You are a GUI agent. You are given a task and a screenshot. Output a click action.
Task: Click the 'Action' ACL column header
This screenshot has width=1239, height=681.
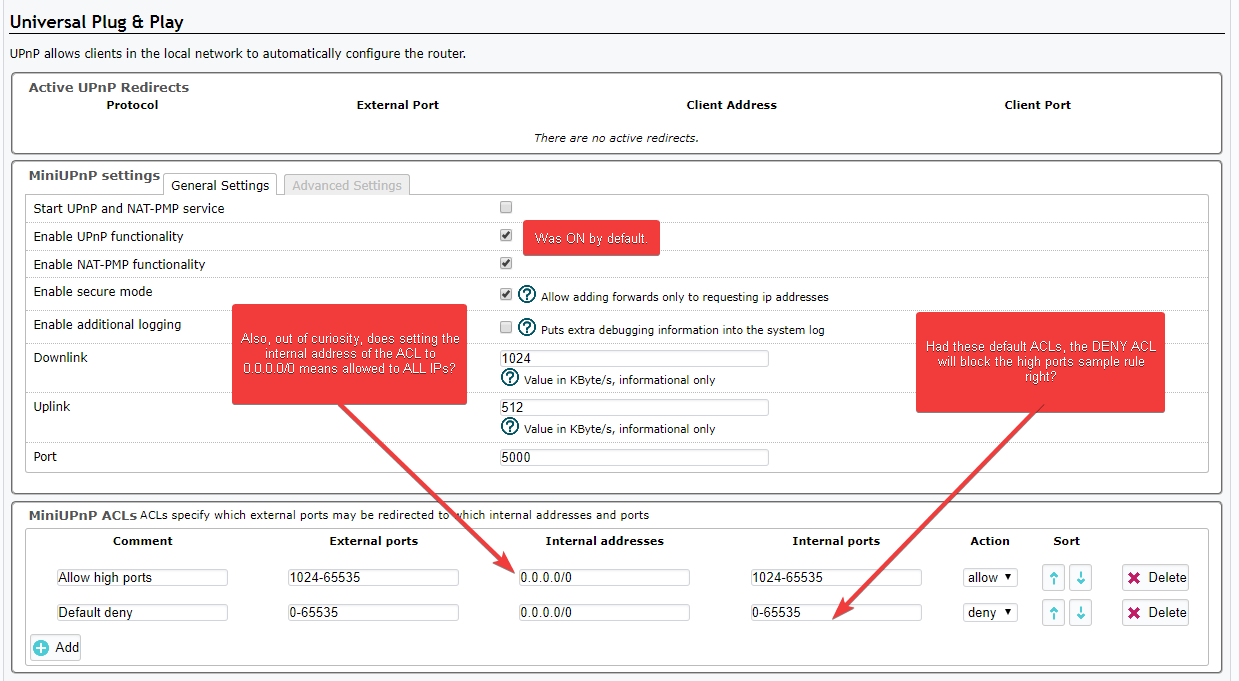coord(990,541)
